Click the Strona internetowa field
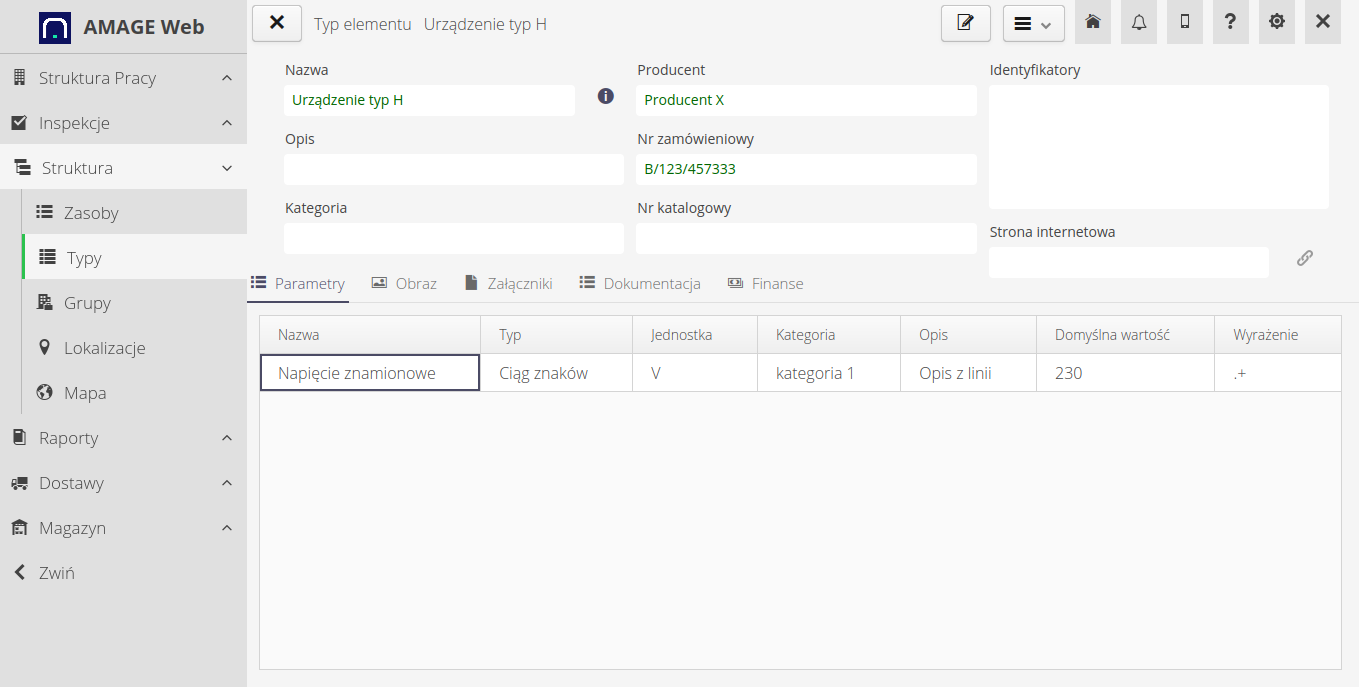 [1129, 262]
